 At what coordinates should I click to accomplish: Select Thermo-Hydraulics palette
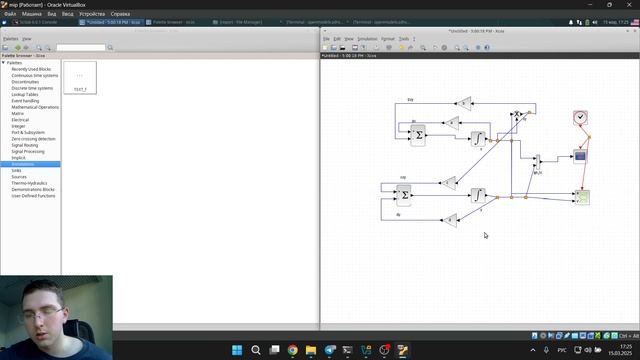[29, 183]
